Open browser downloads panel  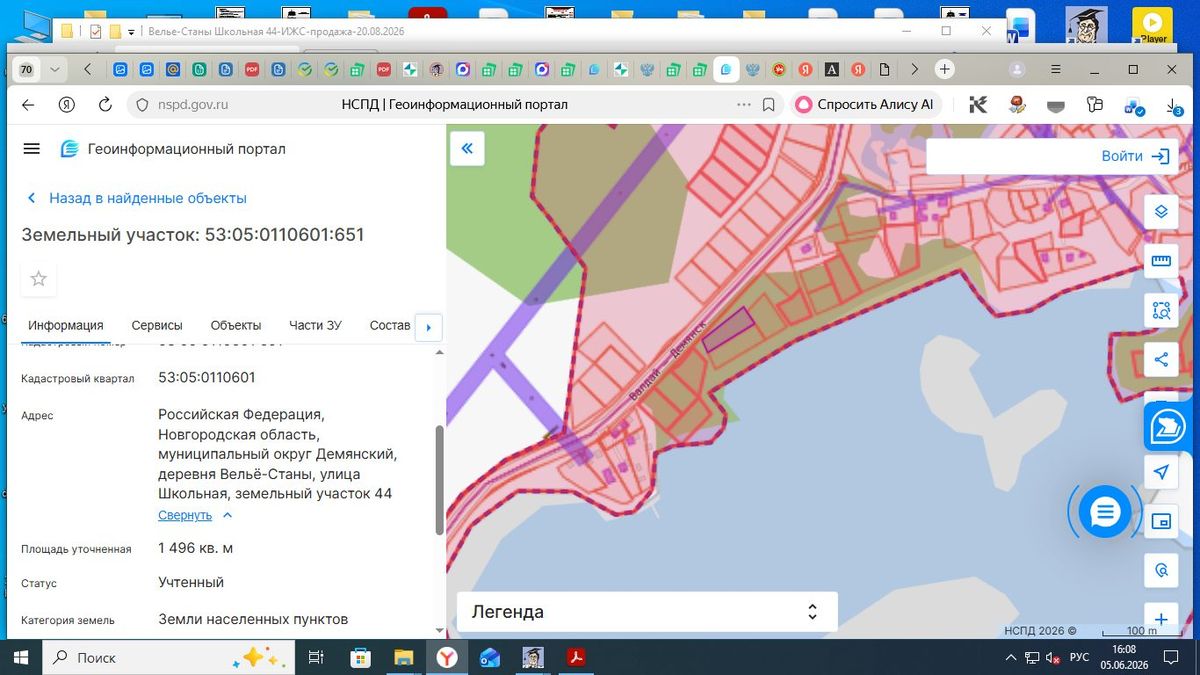click(1174, 105)
